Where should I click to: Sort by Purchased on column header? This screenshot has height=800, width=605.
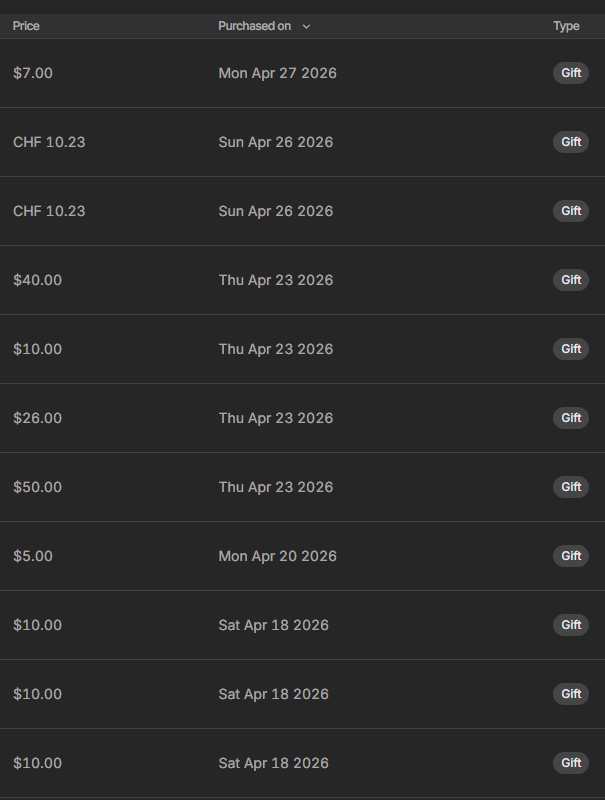pos(255,26)
